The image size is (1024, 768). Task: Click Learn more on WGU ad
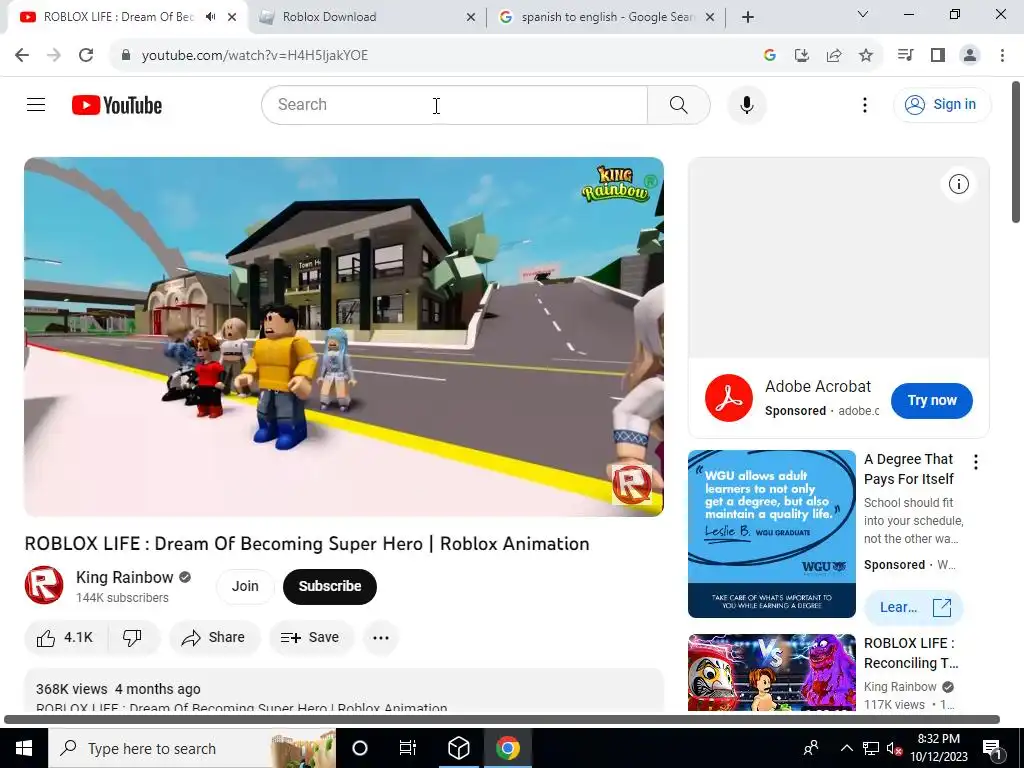(x=914, y=607)
